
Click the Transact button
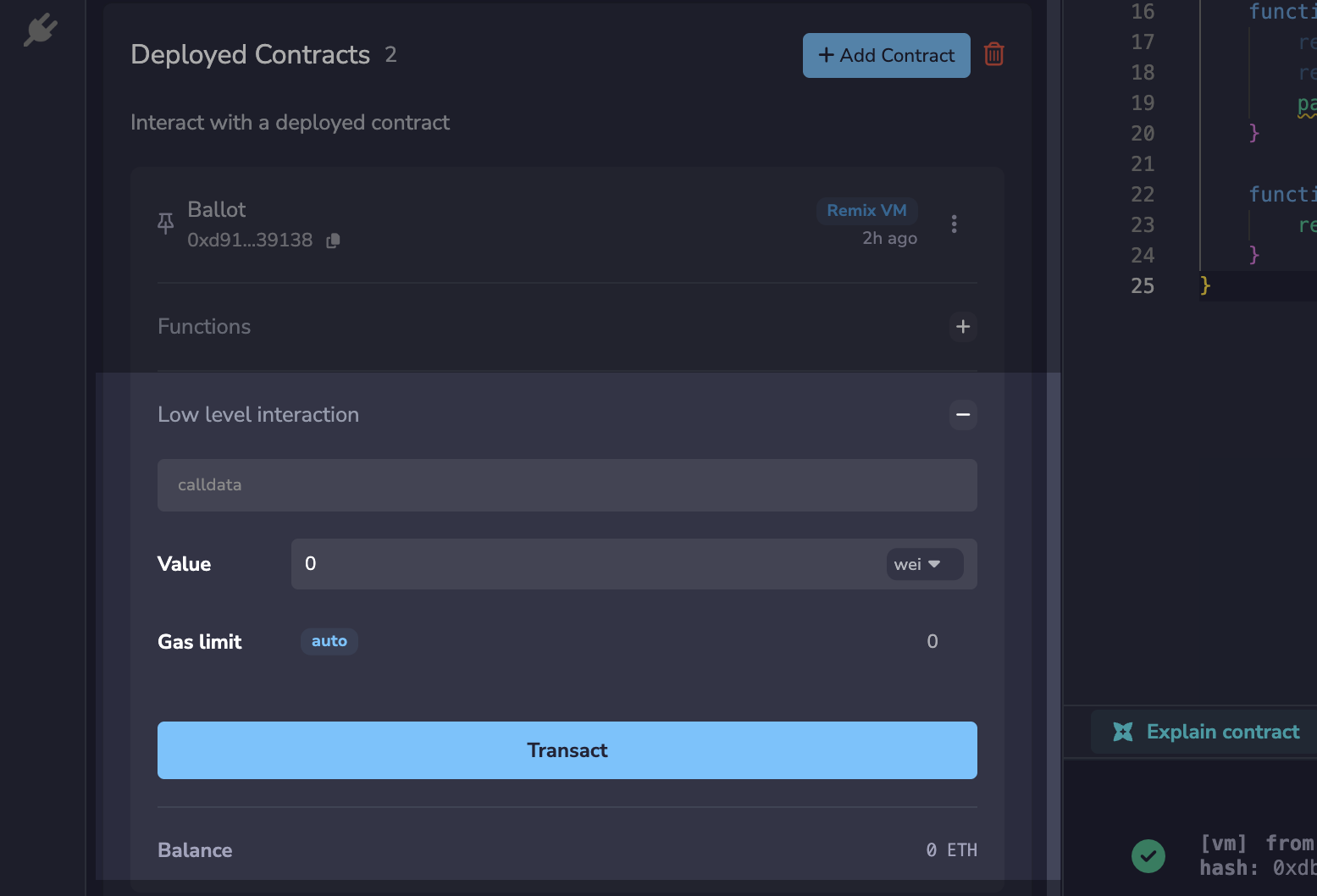coord(567,750)
